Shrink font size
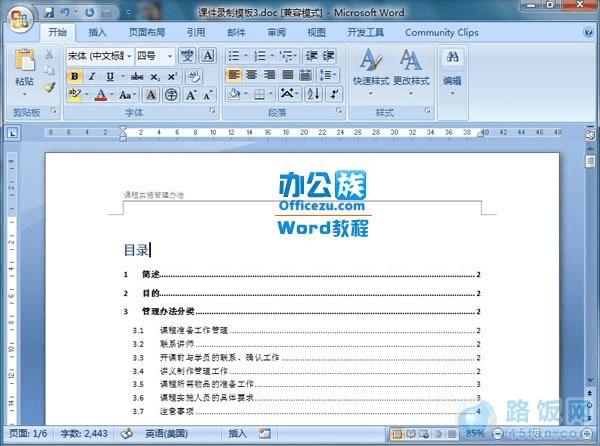 click(x=208, y=94)
